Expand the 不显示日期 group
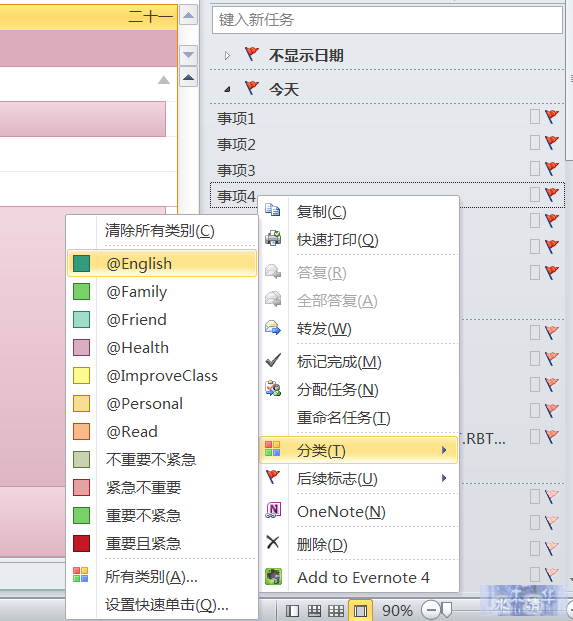The width and height of the screenshot is (573, 621). (227, 55)
